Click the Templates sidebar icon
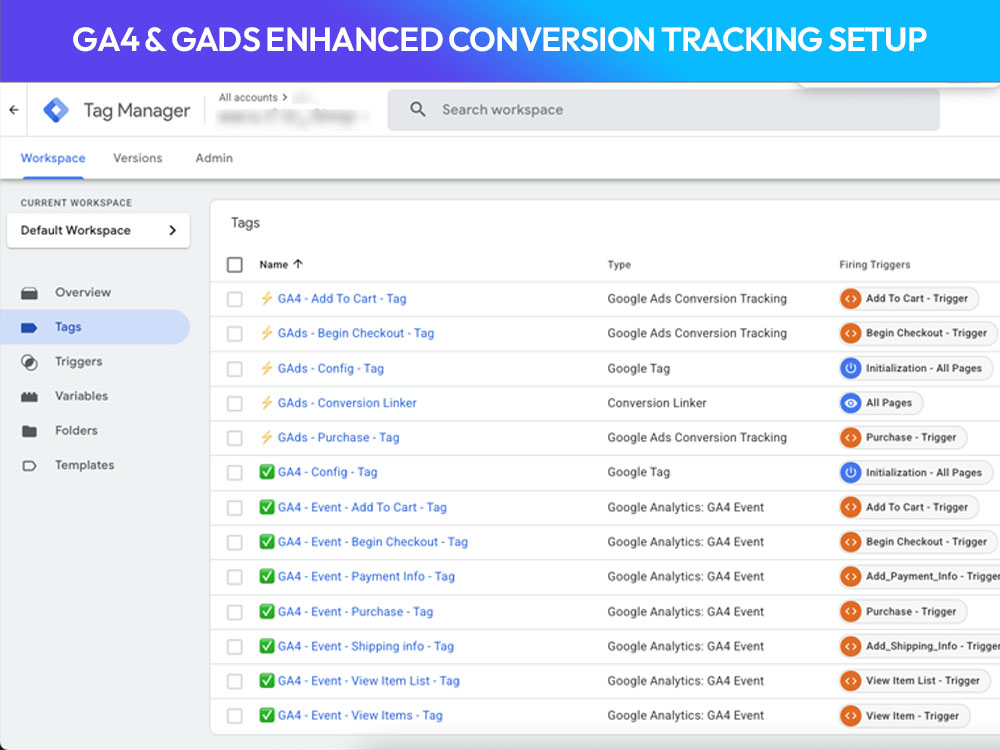The height and width of the screenshot is (750, 1000). pos(29,466)
